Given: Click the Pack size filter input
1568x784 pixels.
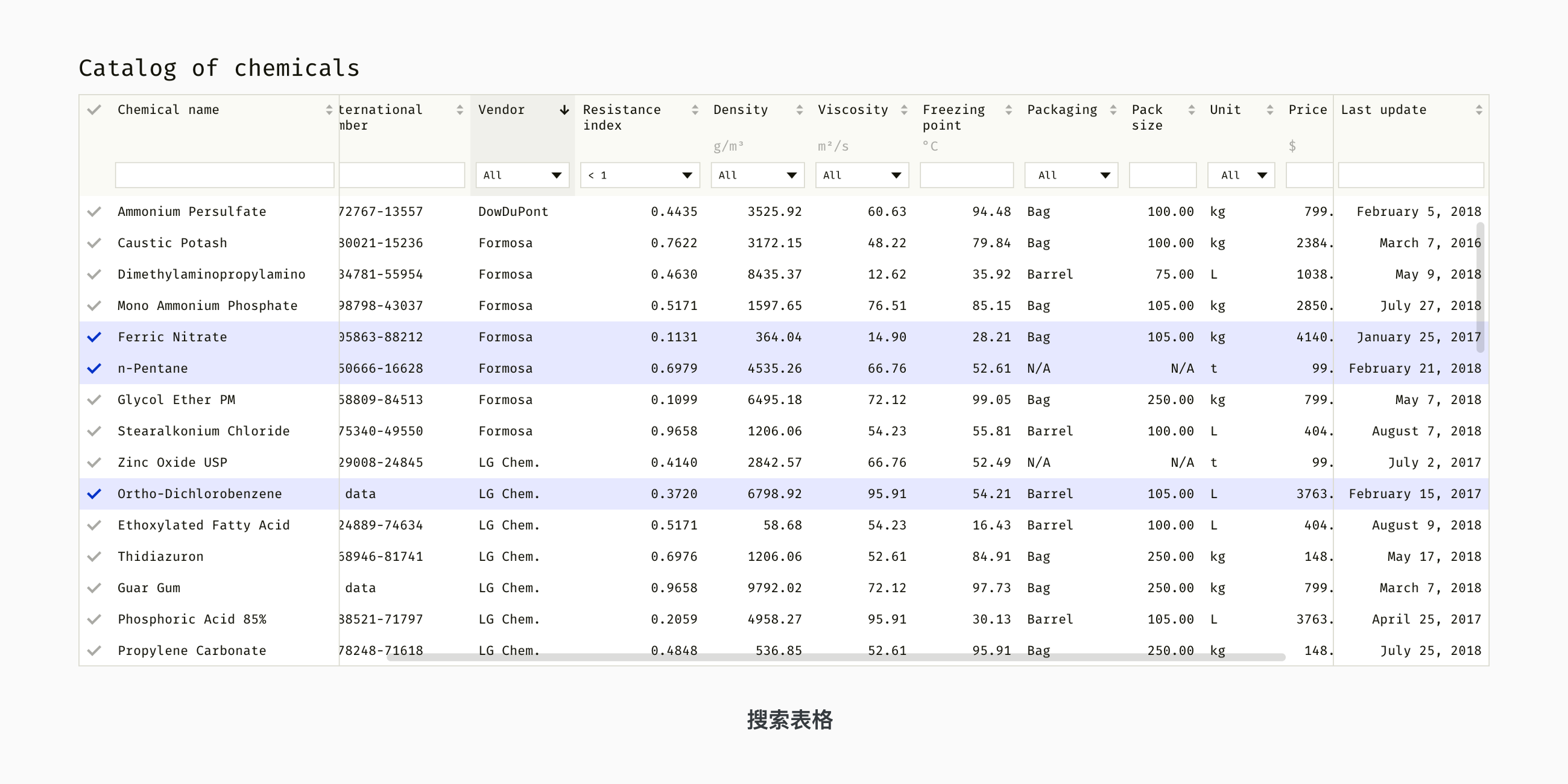Looking at the screenshot, I should coord(1163,175).
